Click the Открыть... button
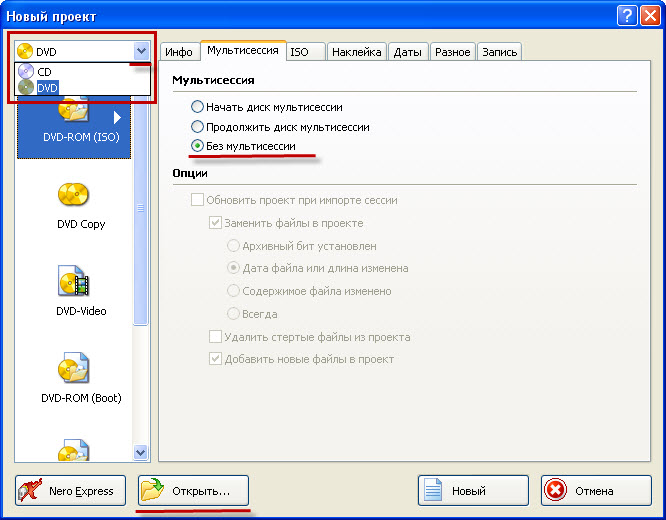Viewport: 666px width, 520px height. tap(193, 491)
